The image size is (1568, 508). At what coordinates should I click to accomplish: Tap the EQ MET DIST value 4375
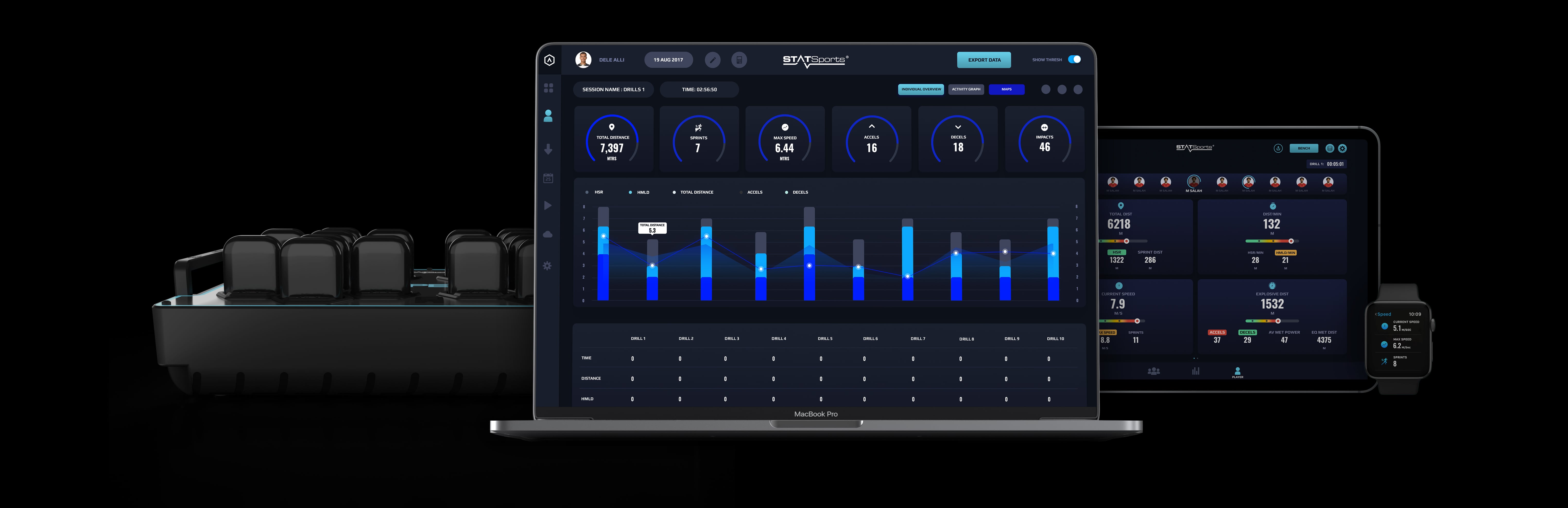point(1324,340)
